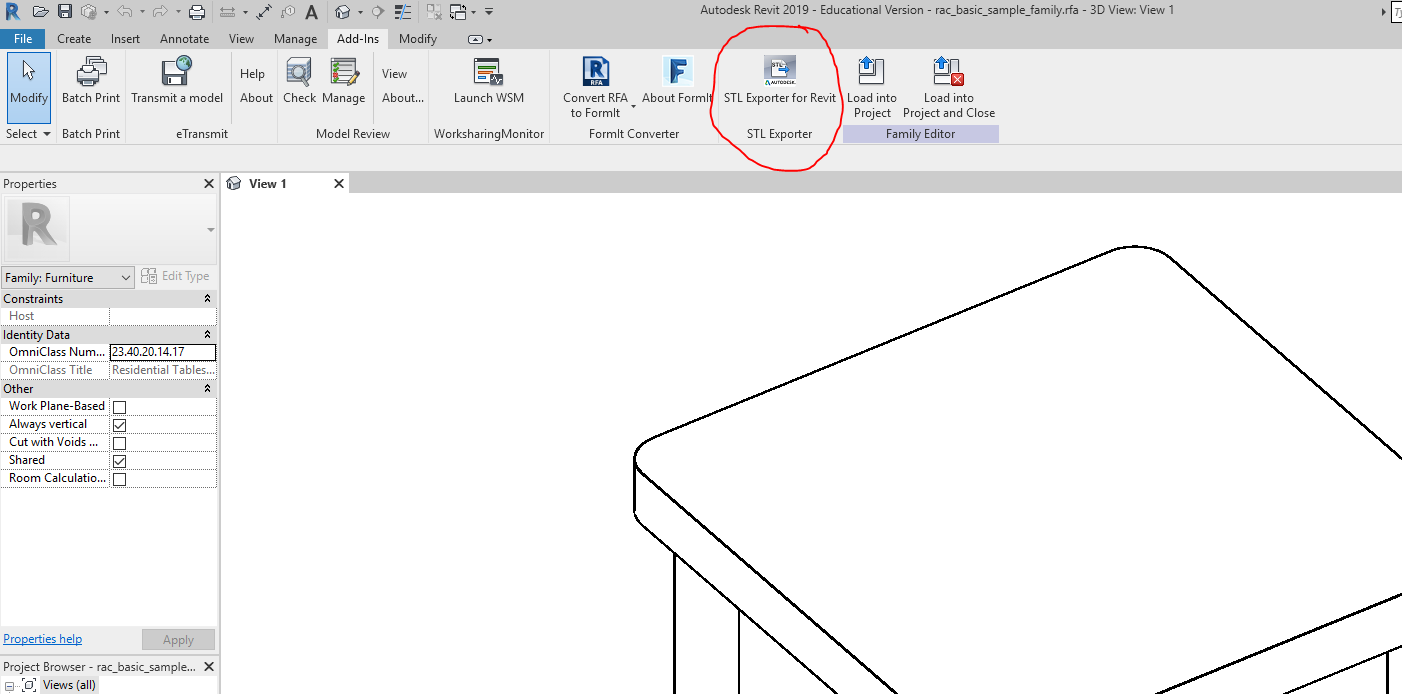Image resolution: width=1402 pixels, height=694 pixels.
Task: Open Transmit a model tool
Action: click(176, 80)
